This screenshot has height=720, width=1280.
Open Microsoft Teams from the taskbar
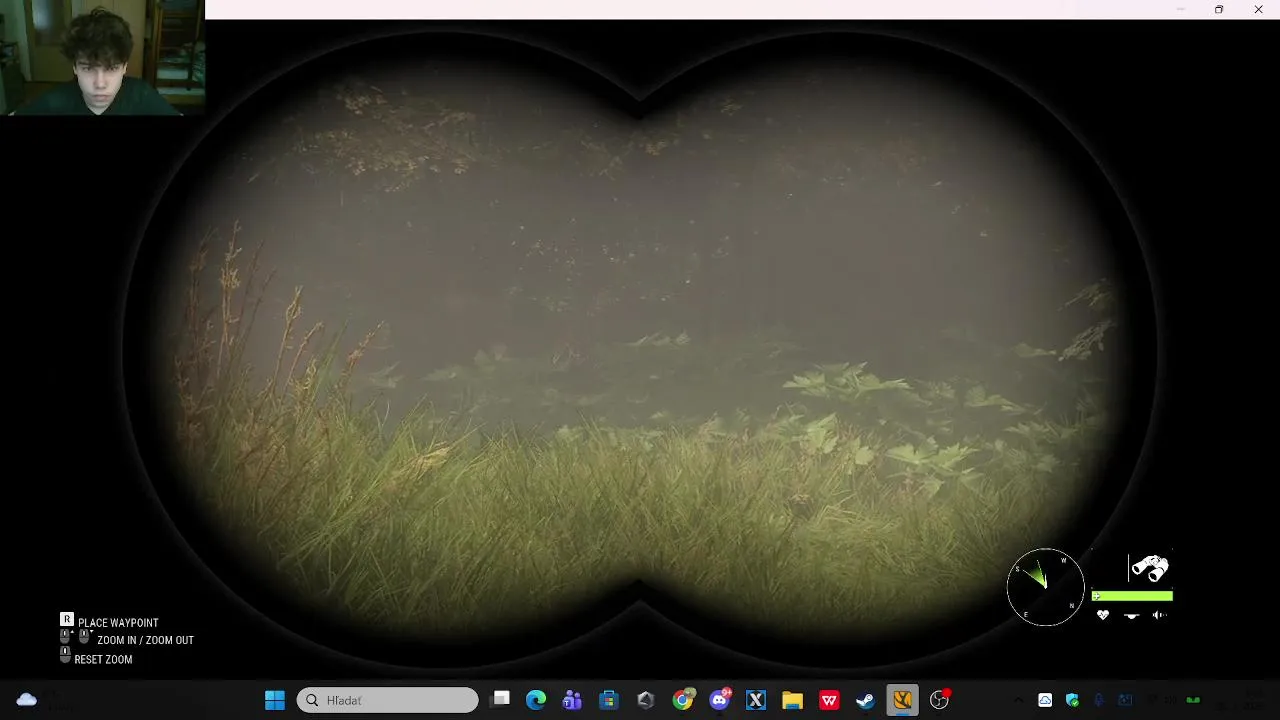pos(572,700)
